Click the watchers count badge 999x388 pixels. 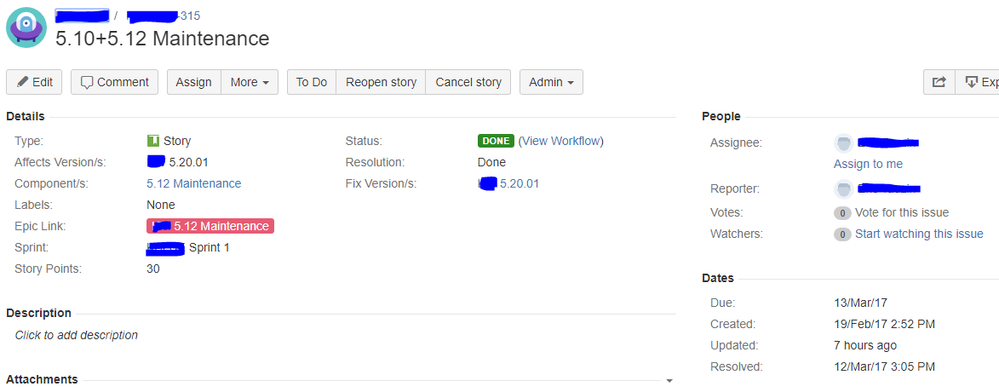[x=842, y=234]
